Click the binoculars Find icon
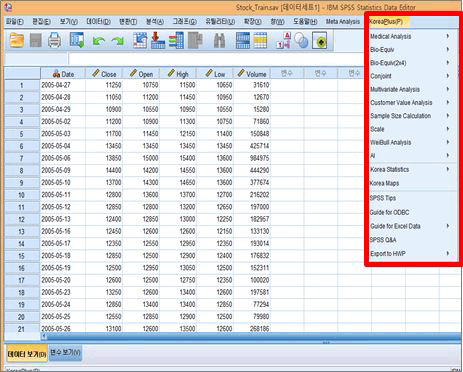Screen dimensions: 463x372 tap(219, 40)
